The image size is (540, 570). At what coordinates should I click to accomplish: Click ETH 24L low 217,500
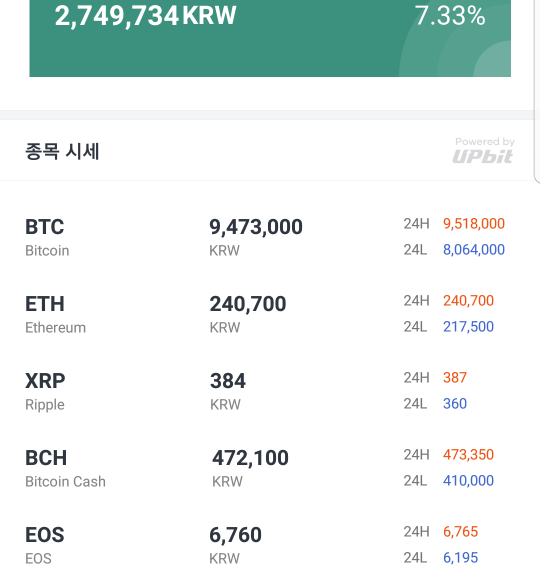pyautogui.click(x=468, y=327)
